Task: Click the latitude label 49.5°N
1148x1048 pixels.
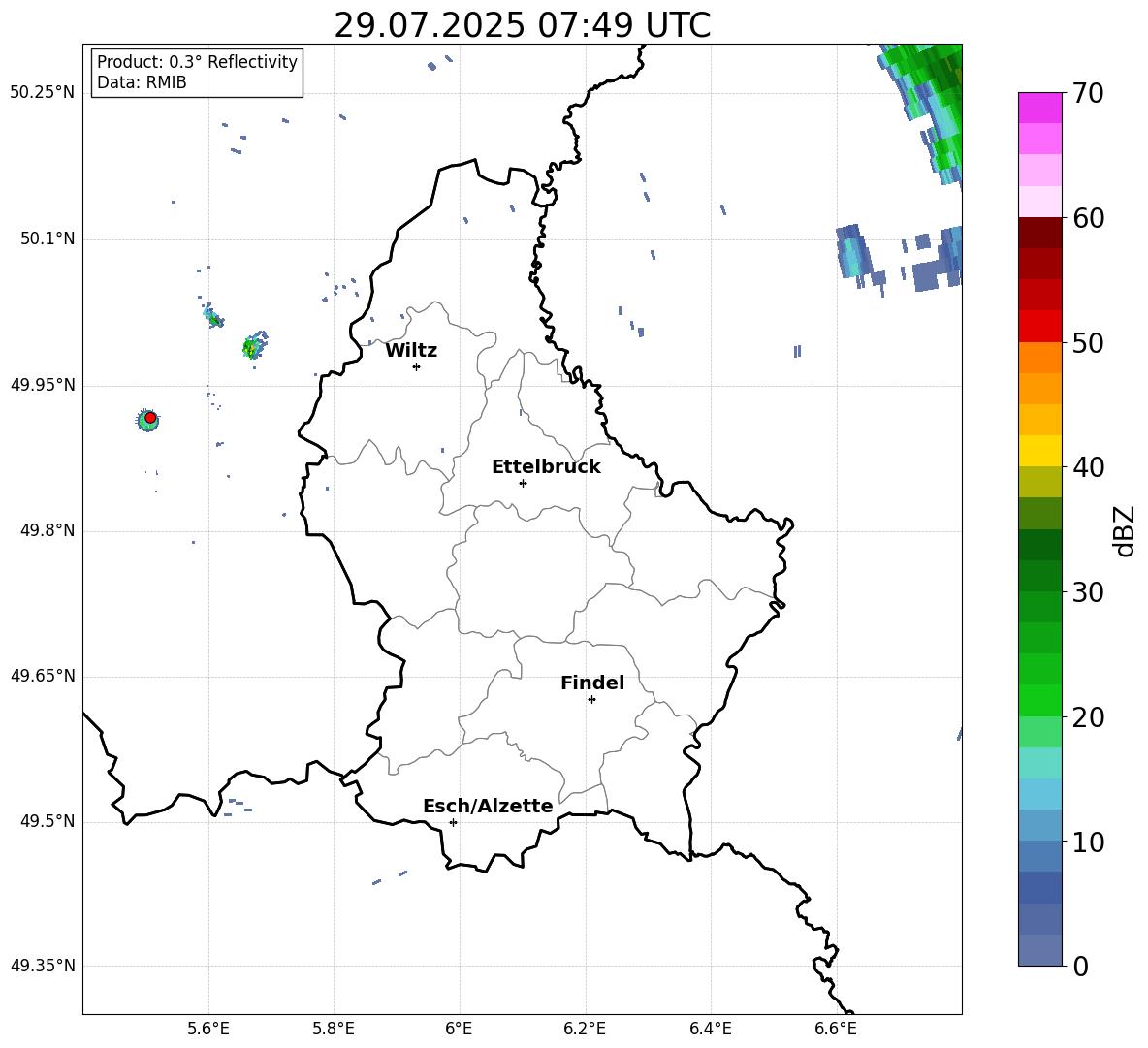Action: click(x=48, y=821)
